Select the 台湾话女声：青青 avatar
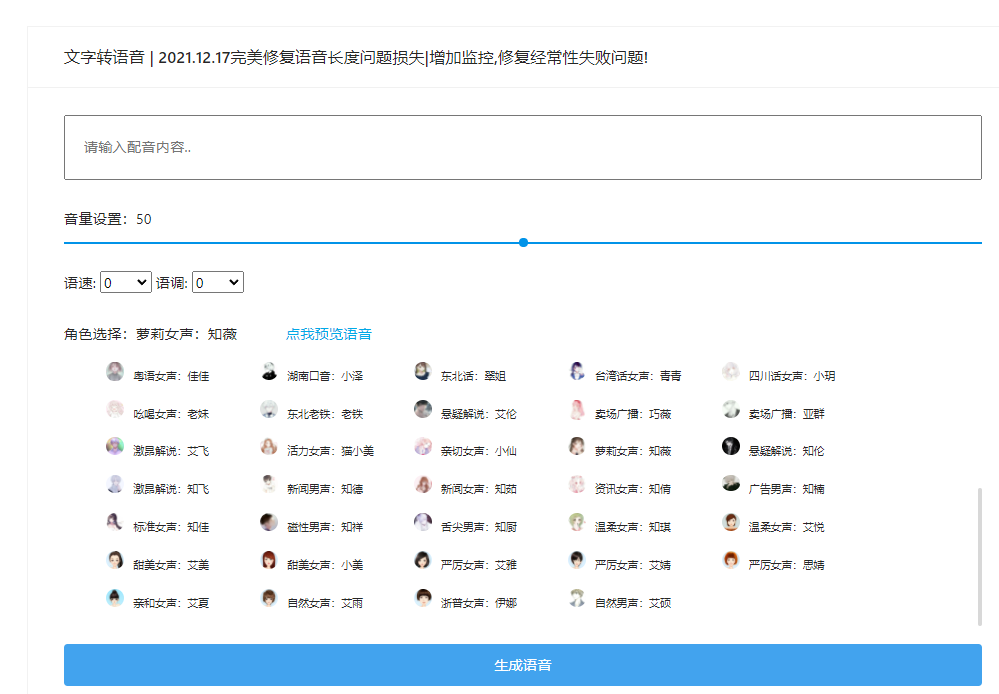This screenshot has height=694, width=999. click(x=577, y=372)
